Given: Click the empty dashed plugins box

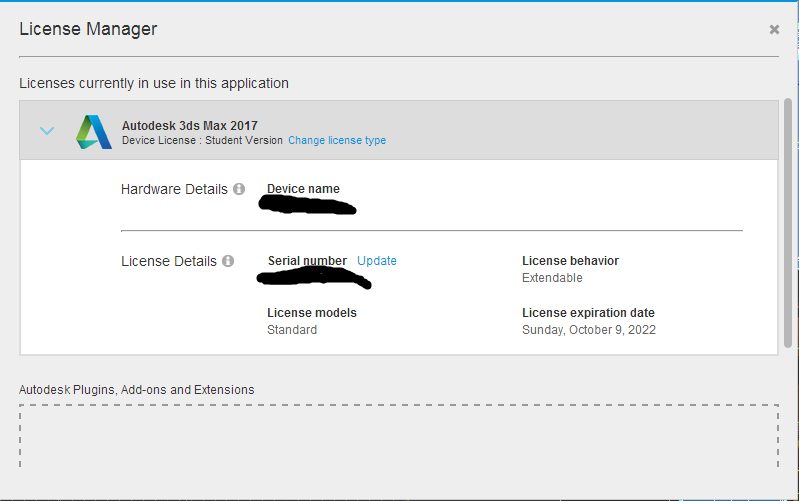Looking at the screenshot, I should click(398, 435).
